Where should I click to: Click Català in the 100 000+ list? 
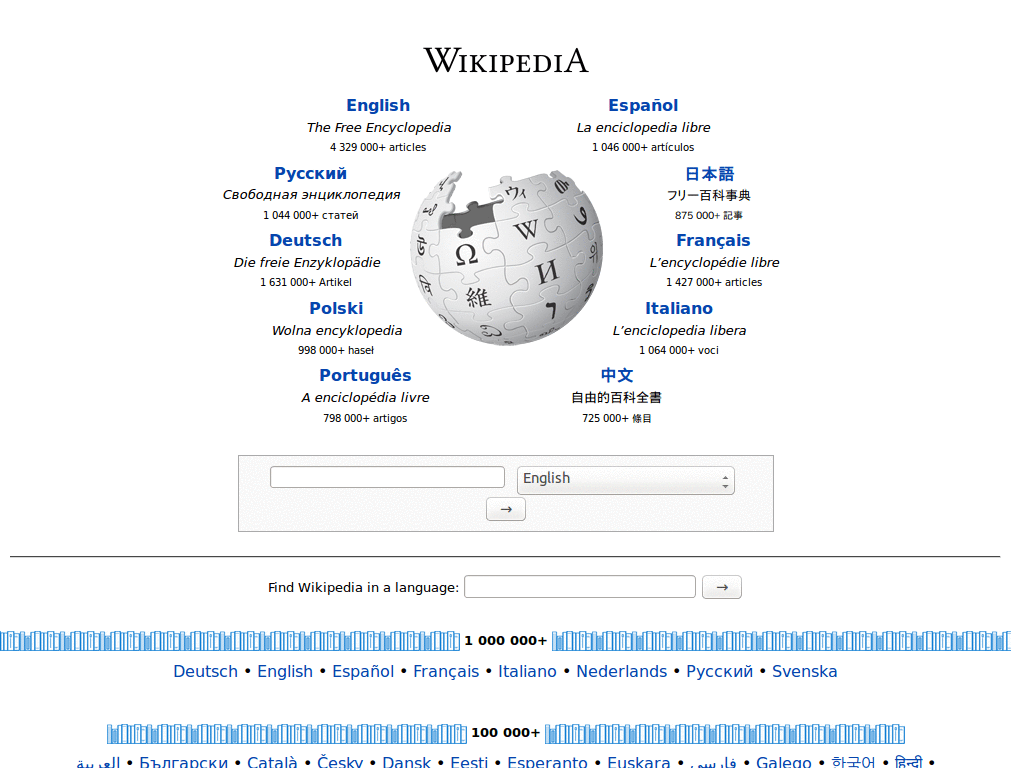pos(272,761)
